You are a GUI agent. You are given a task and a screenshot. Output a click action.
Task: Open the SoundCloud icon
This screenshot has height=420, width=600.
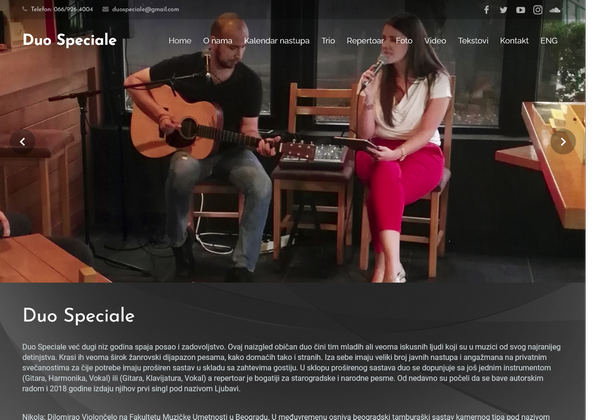(555, 10)
